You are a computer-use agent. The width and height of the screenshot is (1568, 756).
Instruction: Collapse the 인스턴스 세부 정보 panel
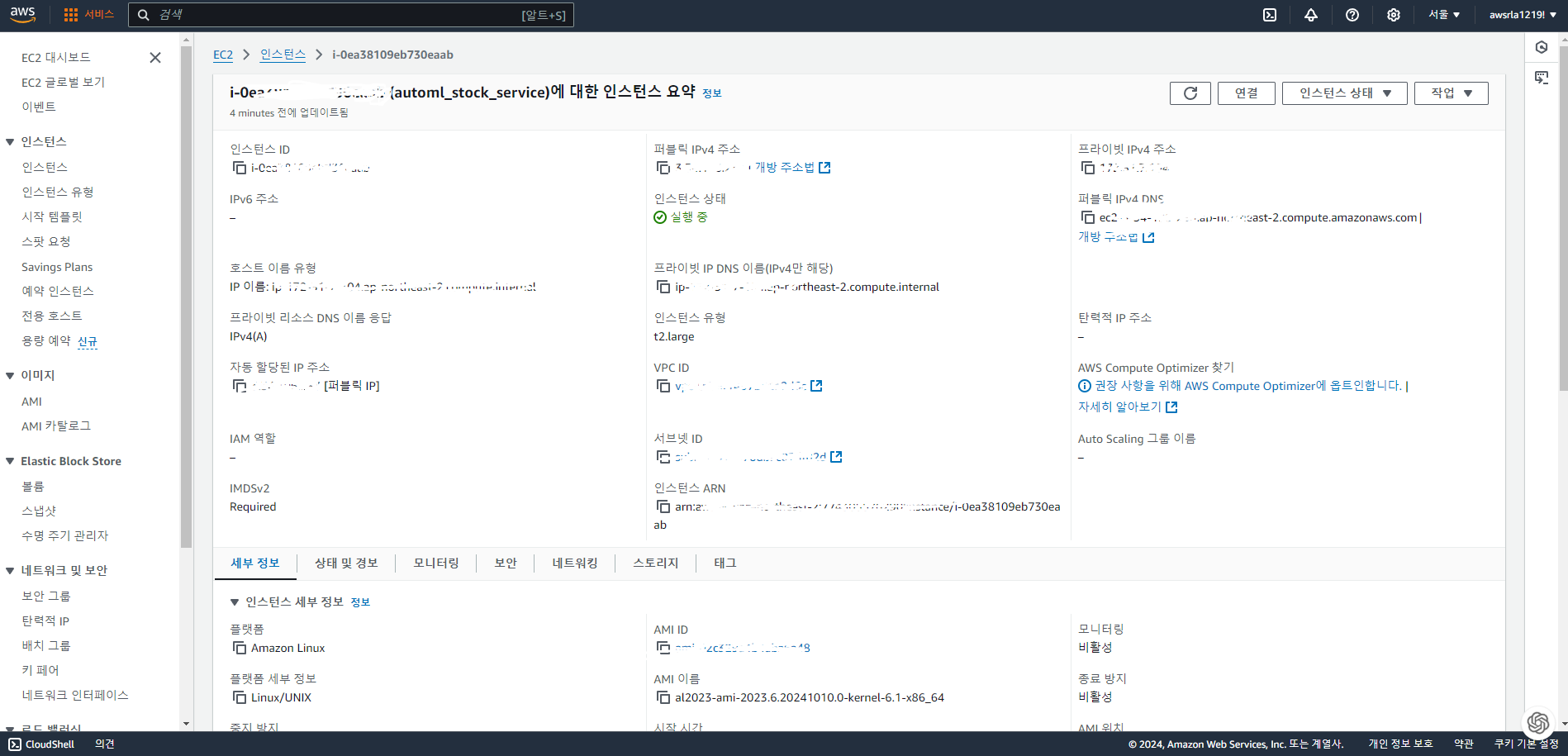coord(235,602)
